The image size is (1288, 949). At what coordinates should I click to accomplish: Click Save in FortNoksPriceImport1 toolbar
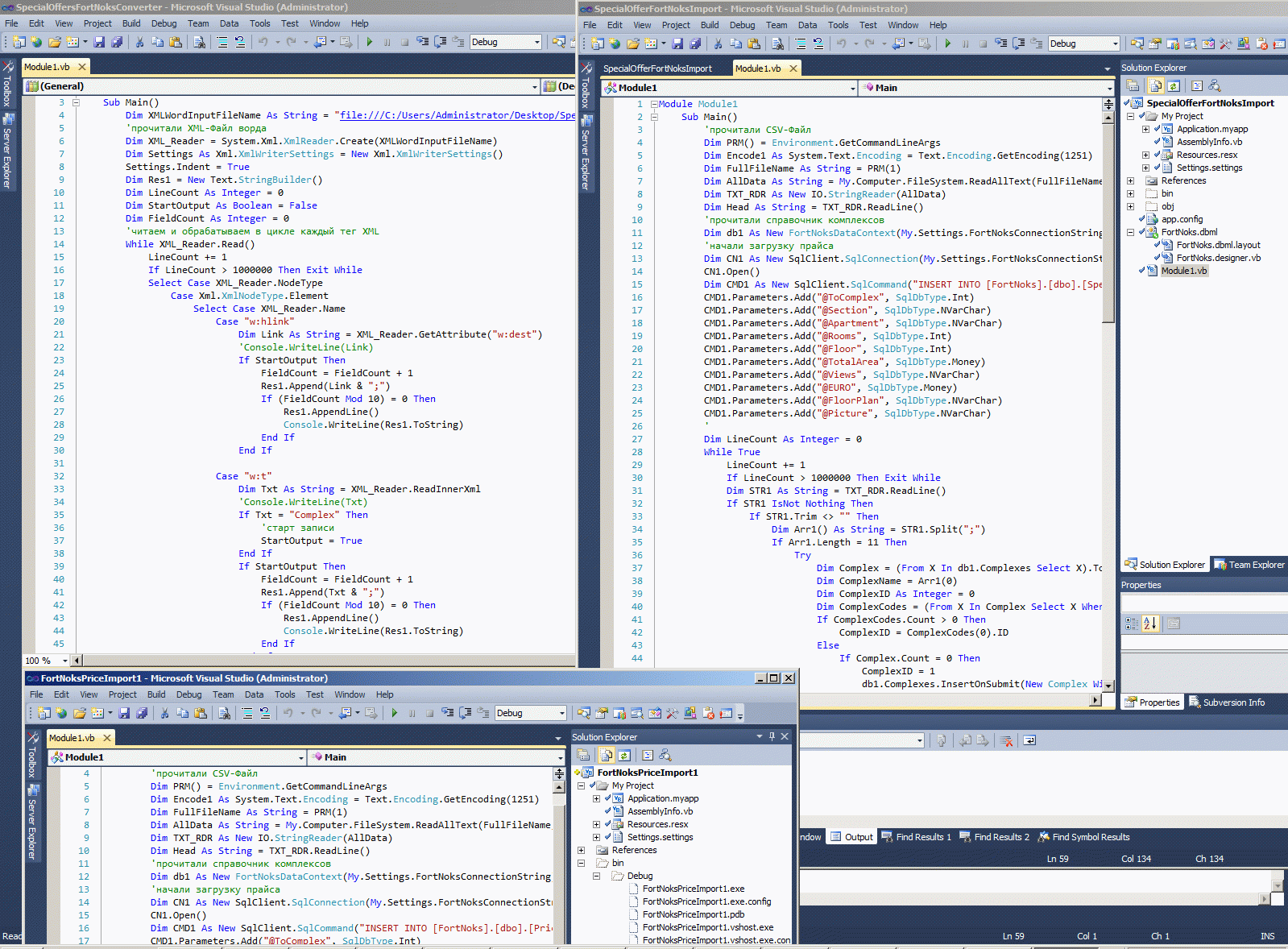point(125,713)
